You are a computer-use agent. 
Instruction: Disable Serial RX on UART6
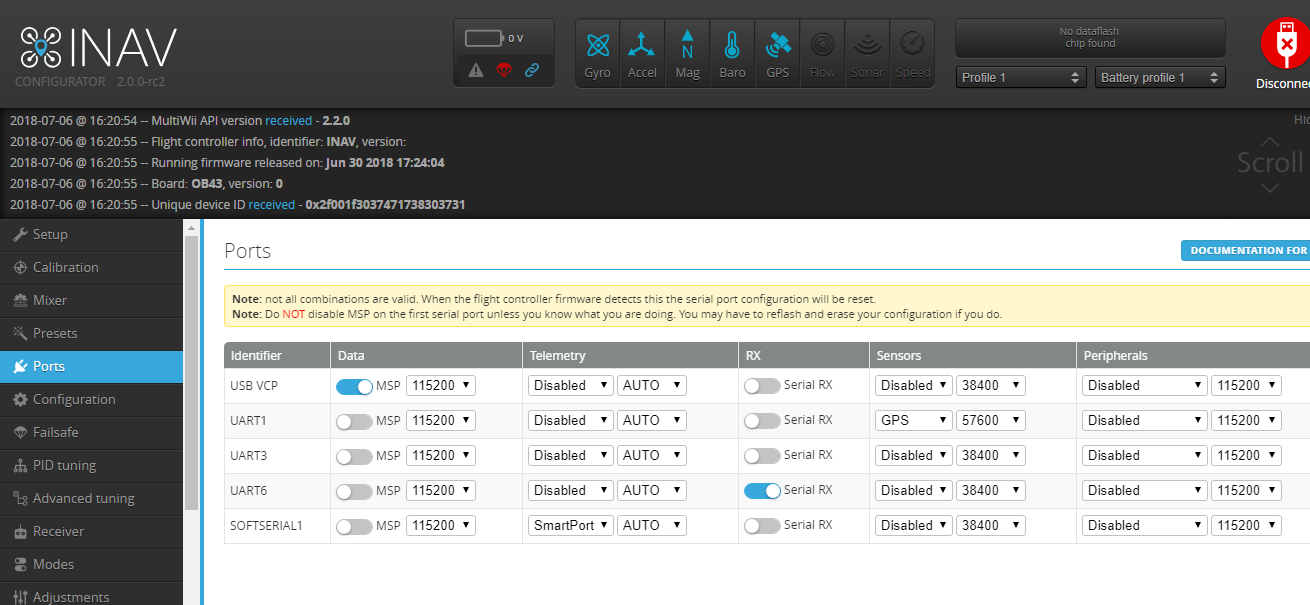[x=762, y=491]
